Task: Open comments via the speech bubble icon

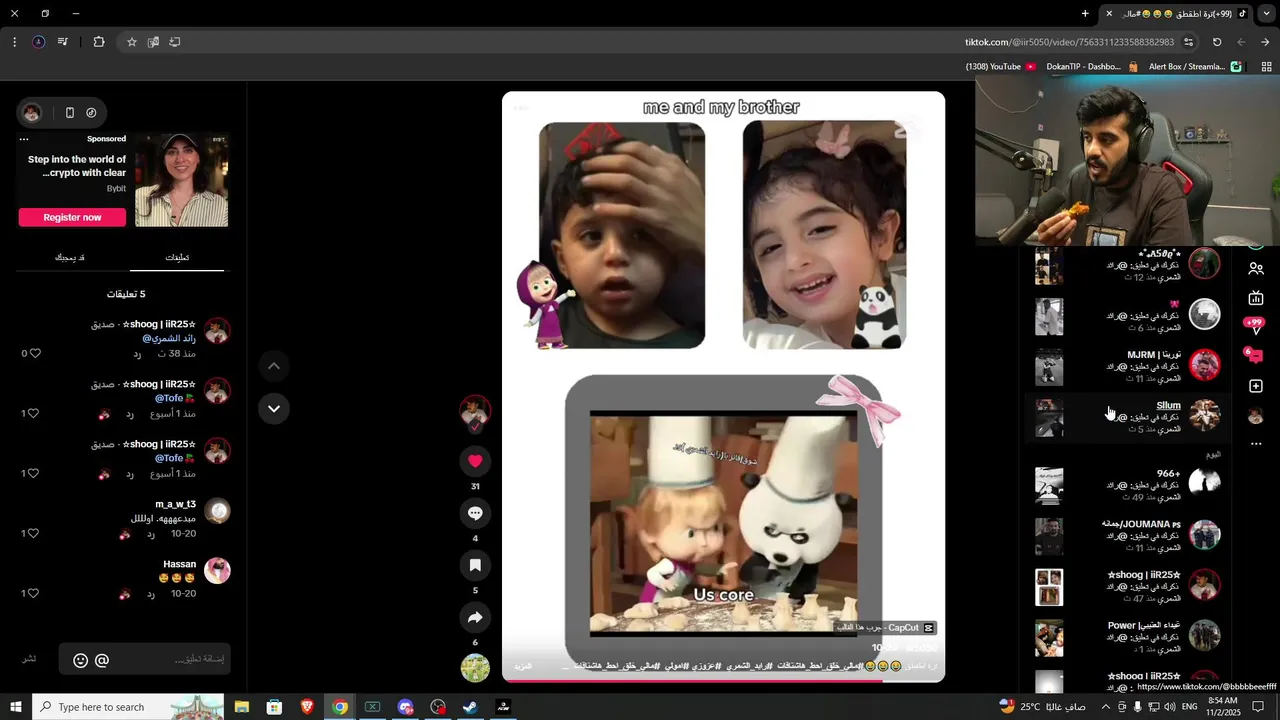Action: [x=475, y=513]
